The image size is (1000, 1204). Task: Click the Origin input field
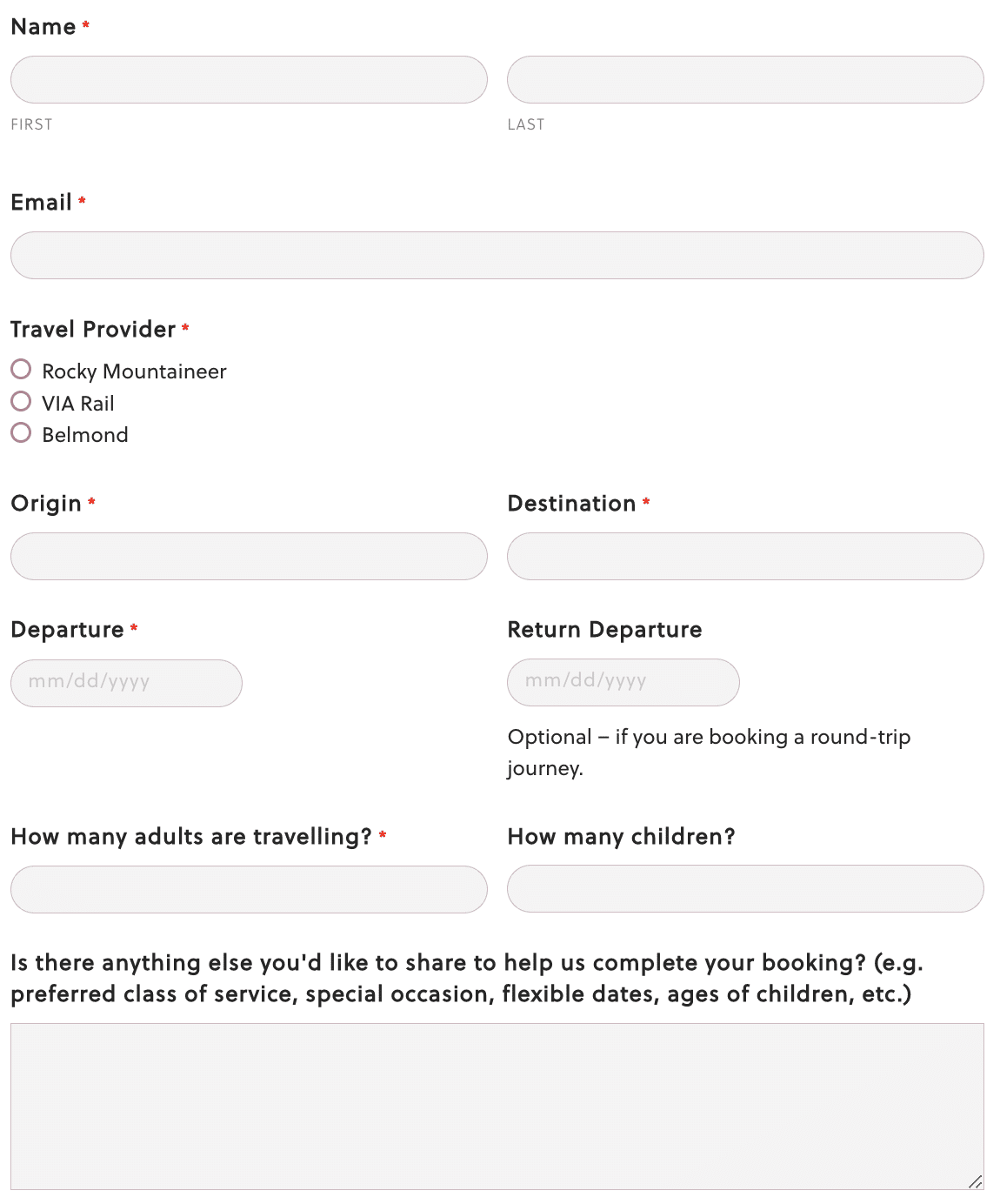[x=249, y=557]
